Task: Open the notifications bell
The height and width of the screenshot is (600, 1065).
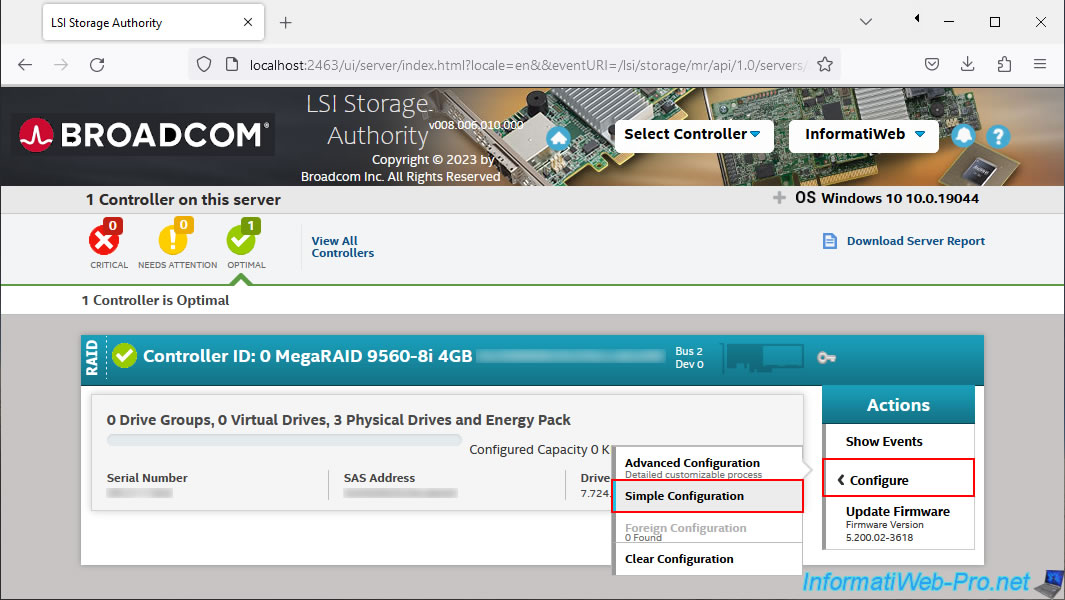Action: pos(963,136)
